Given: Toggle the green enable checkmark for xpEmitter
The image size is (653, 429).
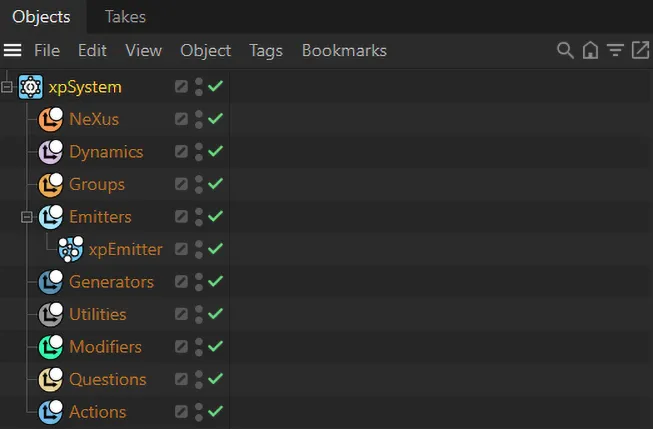Looking at the screenshot, I should pyautogui.click(x=215, y=249).
